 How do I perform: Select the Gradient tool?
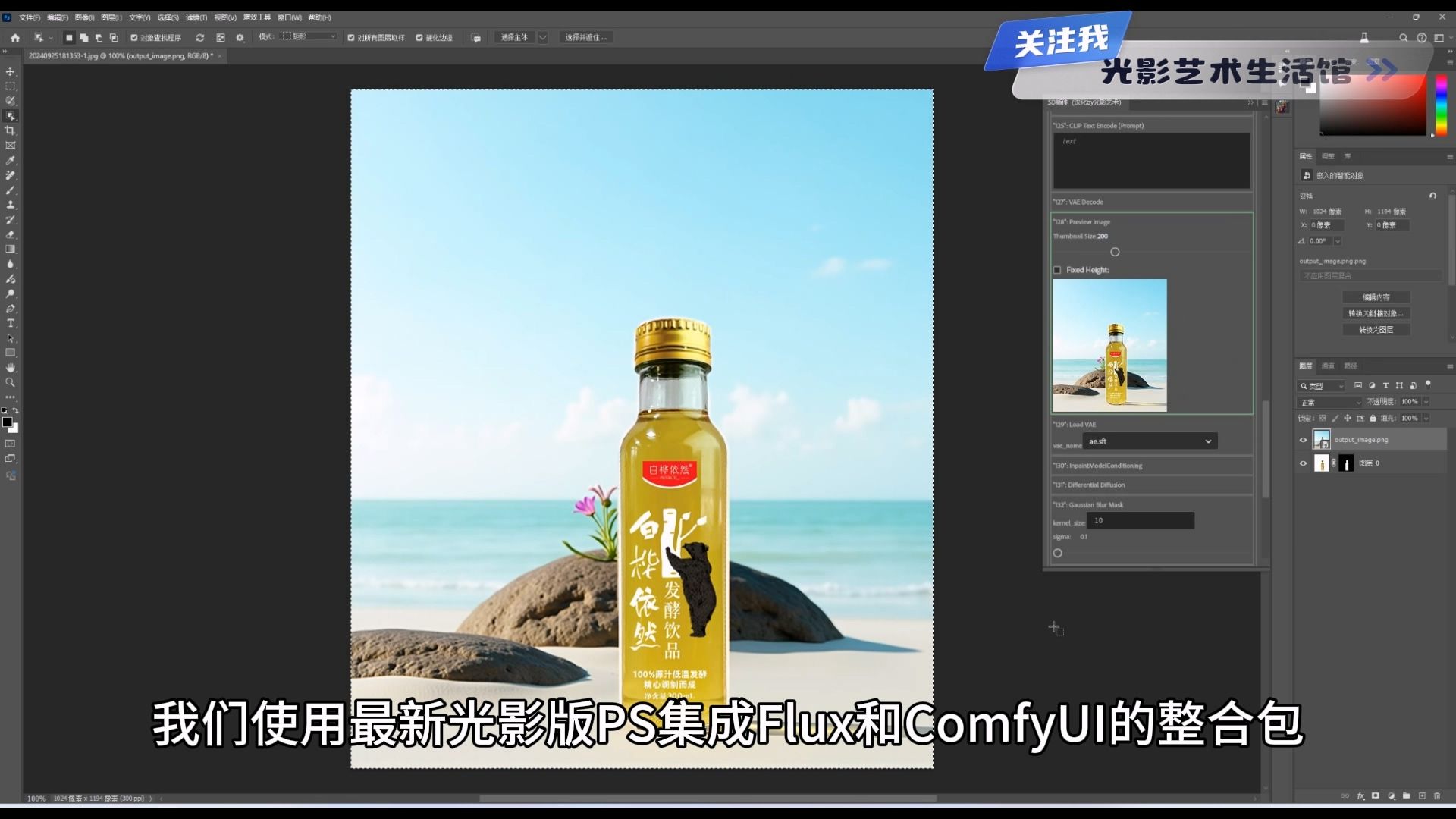(x=11, y=249)
